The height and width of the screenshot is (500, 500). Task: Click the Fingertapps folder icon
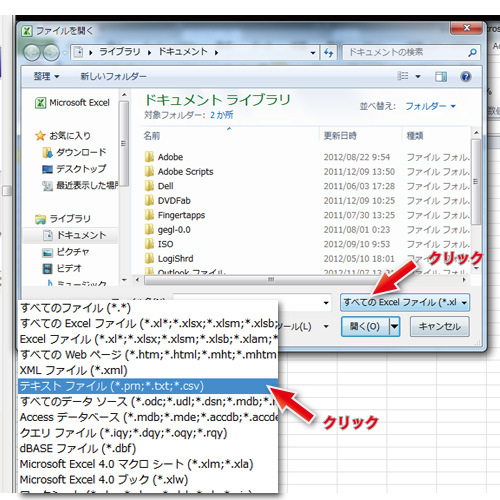pyautogui.click(x=149, y=215)
